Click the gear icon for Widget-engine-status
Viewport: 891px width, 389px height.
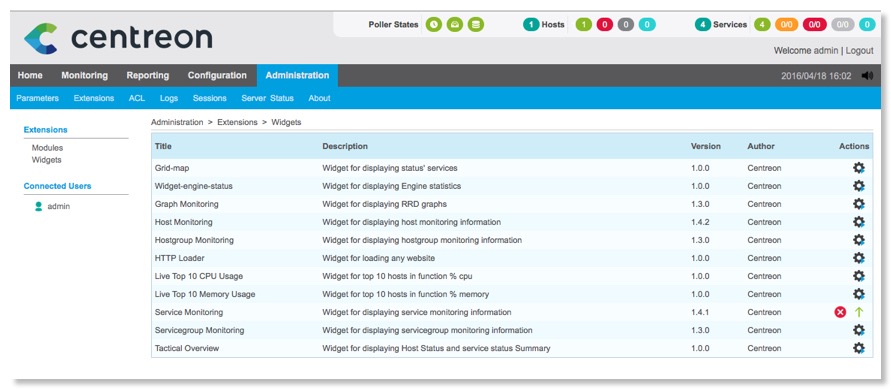click(859, 186)
